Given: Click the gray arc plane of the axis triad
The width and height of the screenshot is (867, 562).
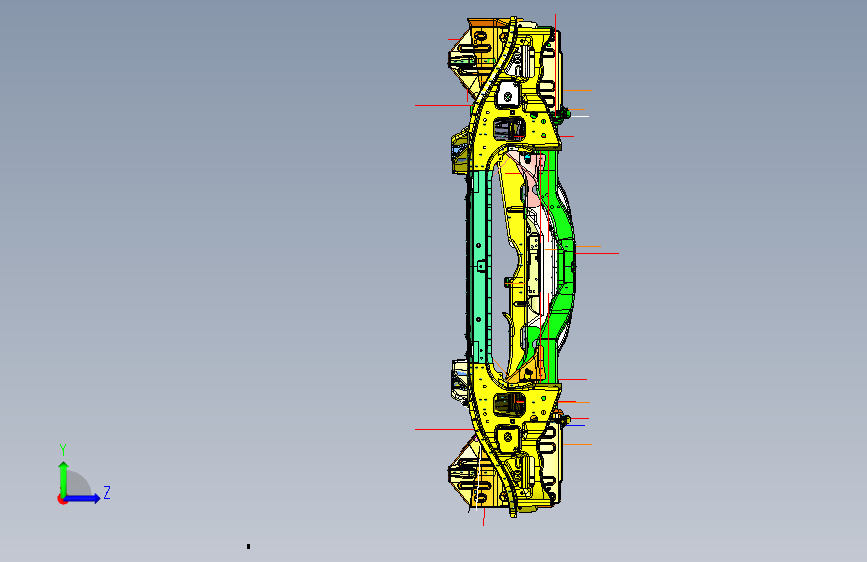Looking at the screenshot, I should coord(78,483).
